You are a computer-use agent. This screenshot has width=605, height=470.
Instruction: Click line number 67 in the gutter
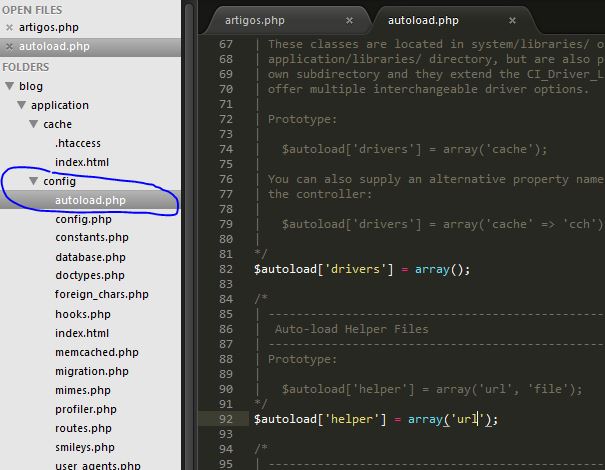tap(226, 44)
